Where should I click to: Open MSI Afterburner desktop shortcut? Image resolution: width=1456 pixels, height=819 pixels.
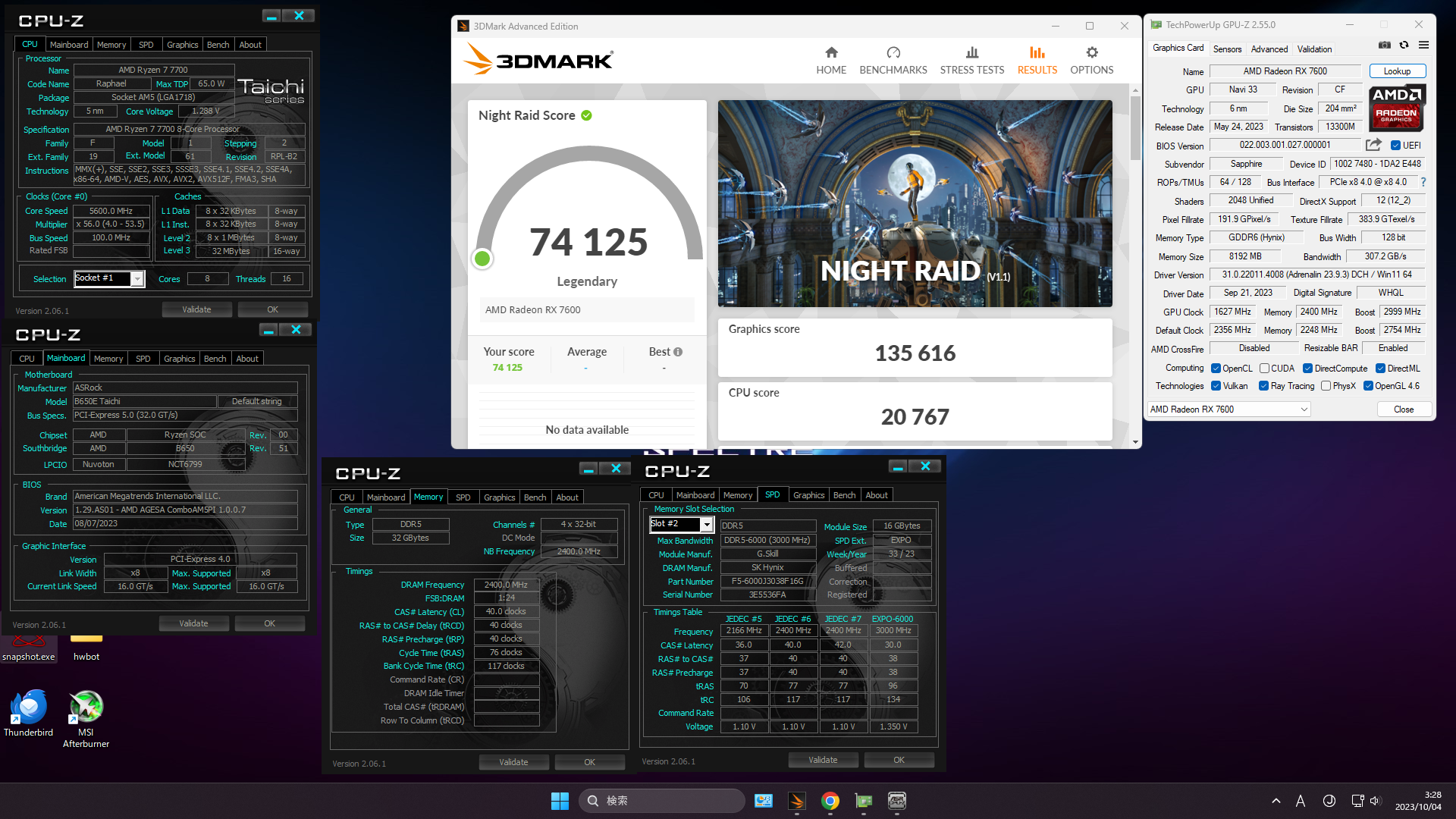pyautogui.click(x=86, y=719)
